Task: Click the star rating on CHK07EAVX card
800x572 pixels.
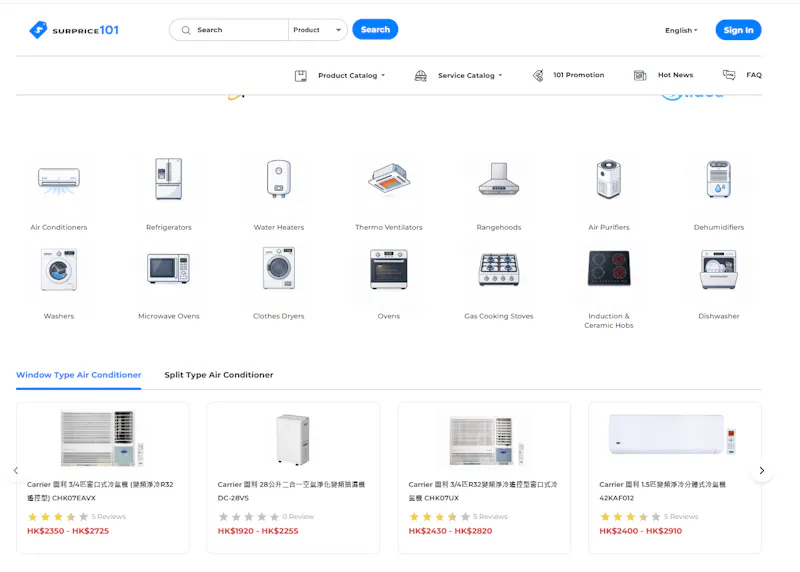Action: (x=58, y=517)
